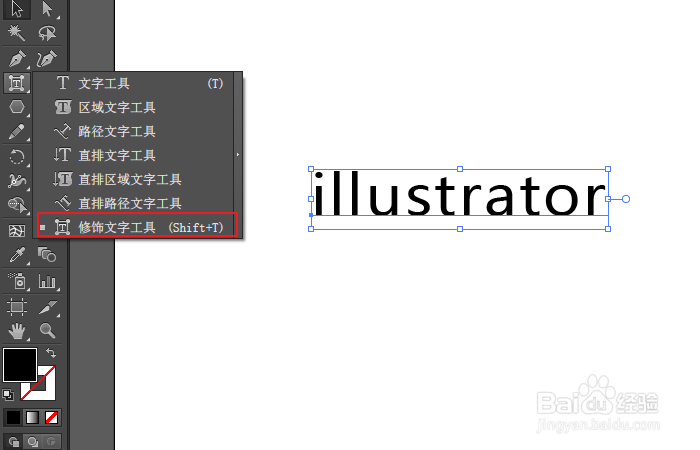Activate the Artboard tool
Screen dimensions: 700x450
(x=17, y=307)
